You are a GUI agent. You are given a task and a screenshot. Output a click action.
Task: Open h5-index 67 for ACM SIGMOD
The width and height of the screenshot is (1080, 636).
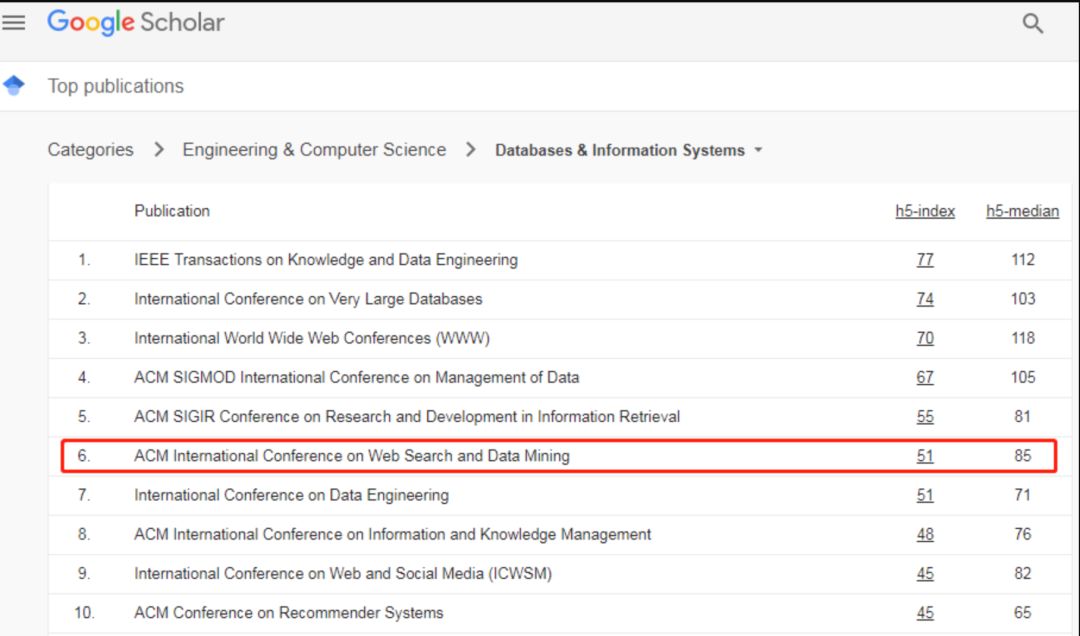[925, 378]
